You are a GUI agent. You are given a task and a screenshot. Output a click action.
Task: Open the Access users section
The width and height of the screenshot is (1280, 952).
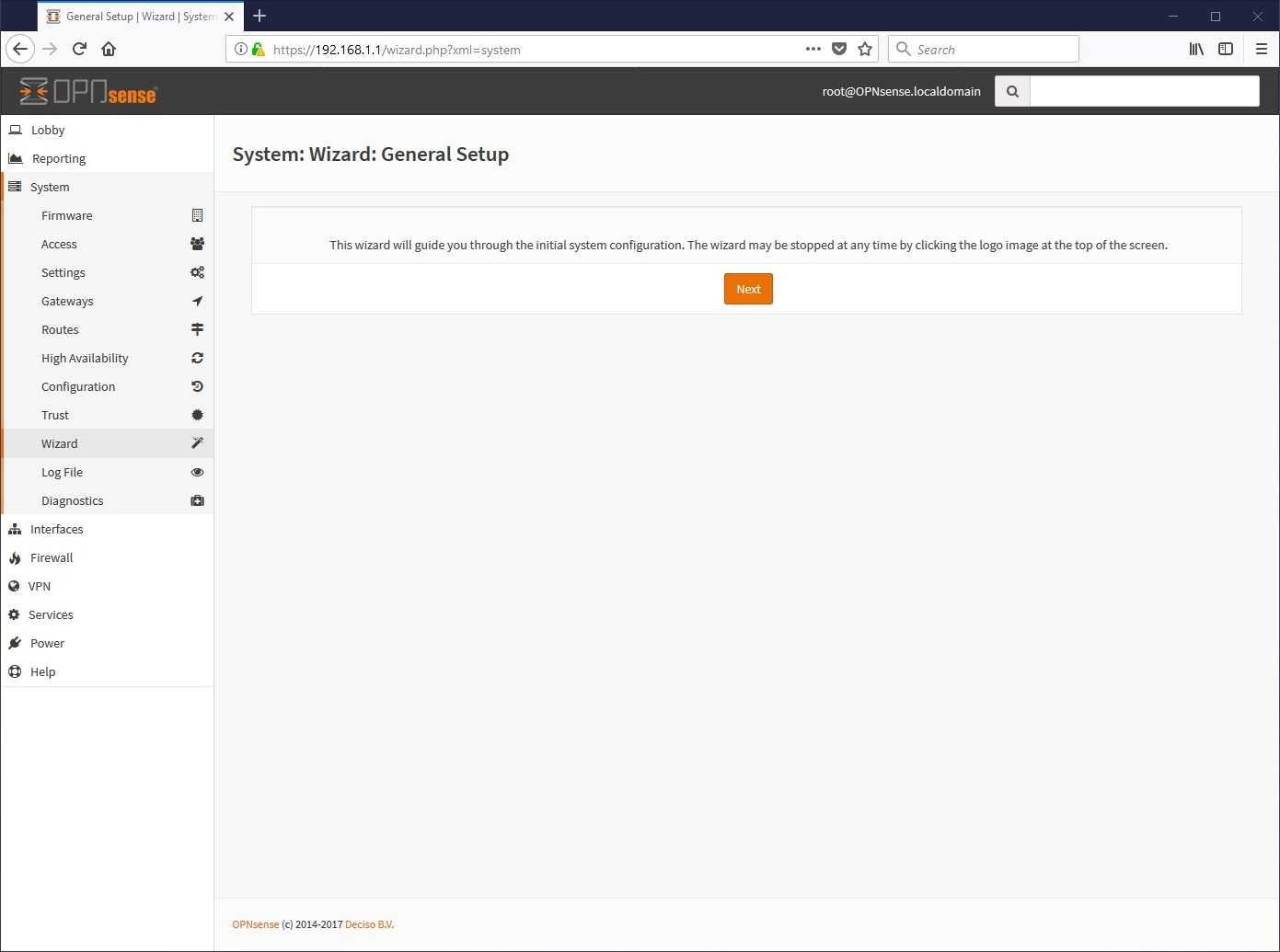click(59, 244)
